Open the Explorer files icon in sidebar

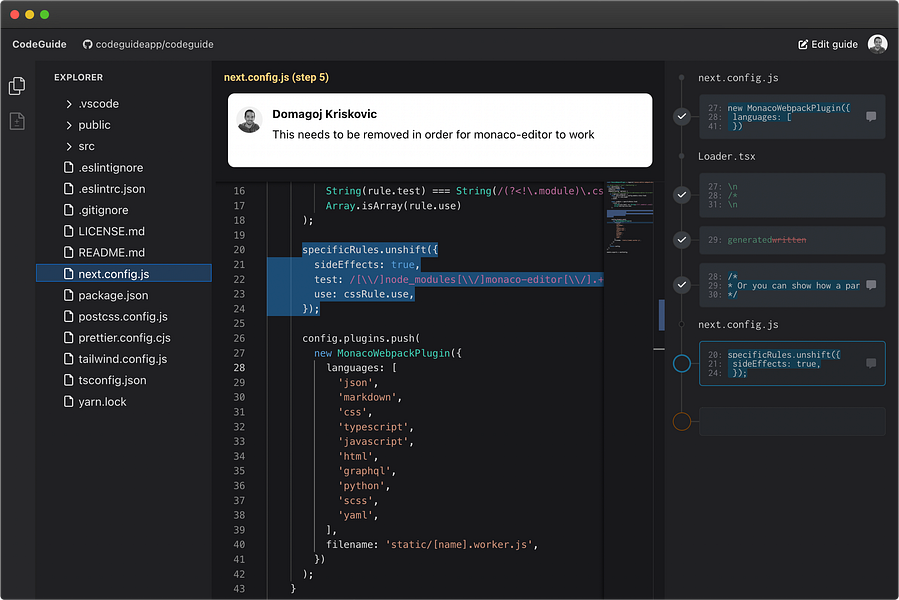coord(17,86)
